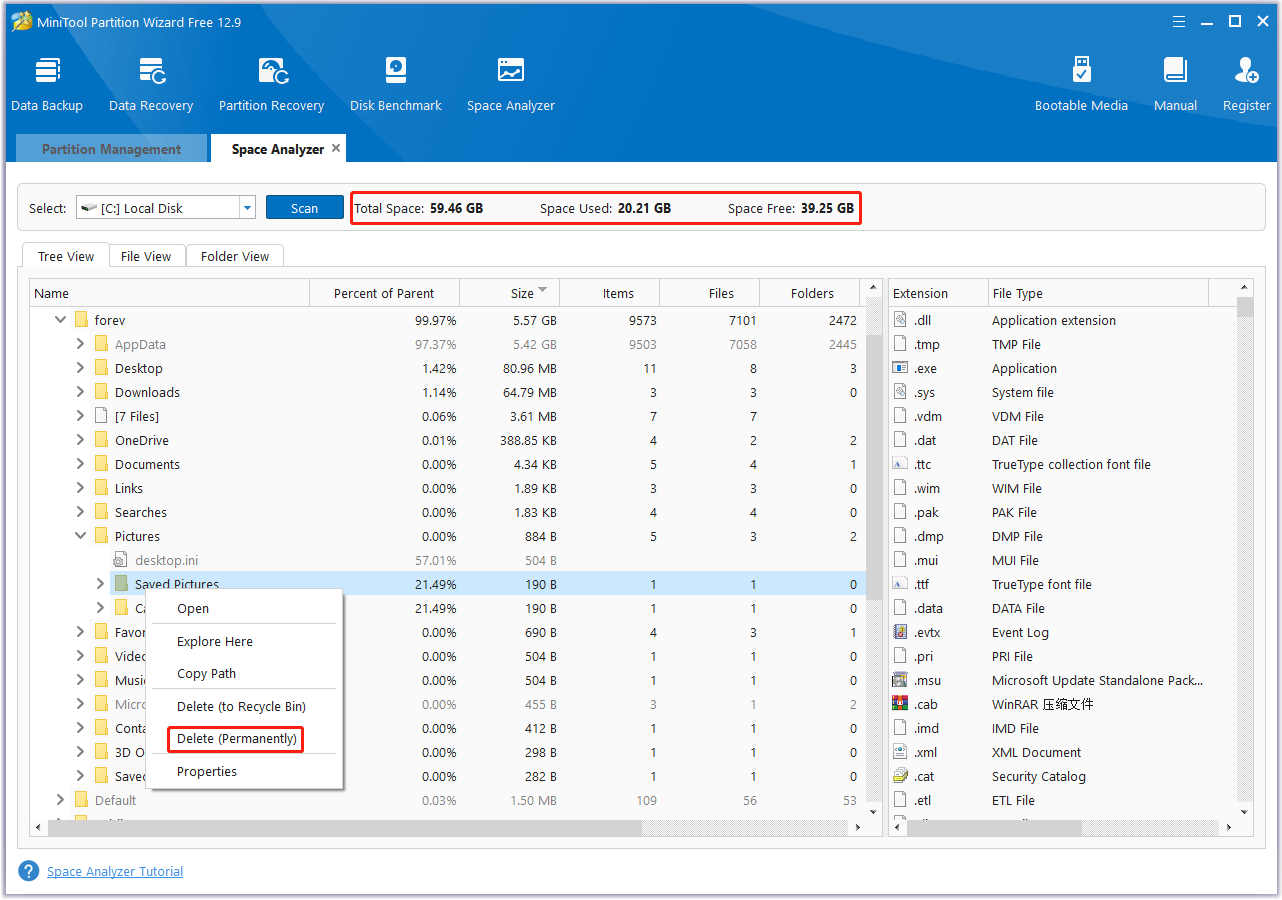Open the hamburger menu in title bar

[1179, 21]
